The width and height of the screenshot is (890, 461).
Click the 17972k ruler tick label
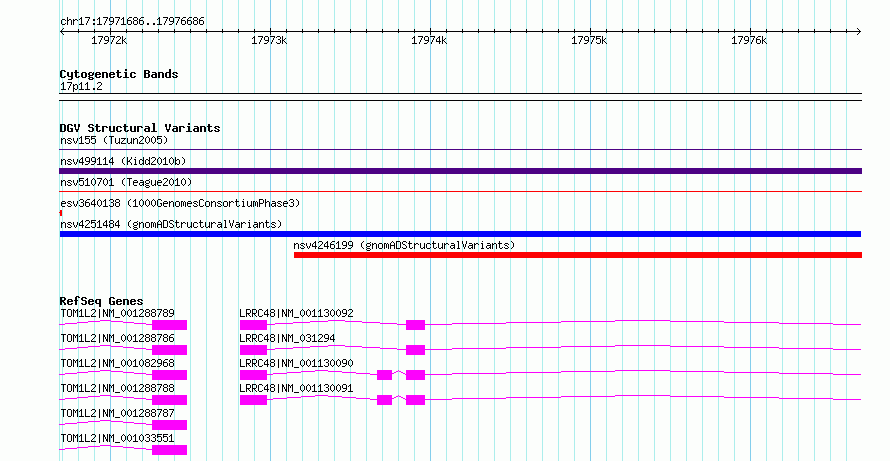coord(109,40)
